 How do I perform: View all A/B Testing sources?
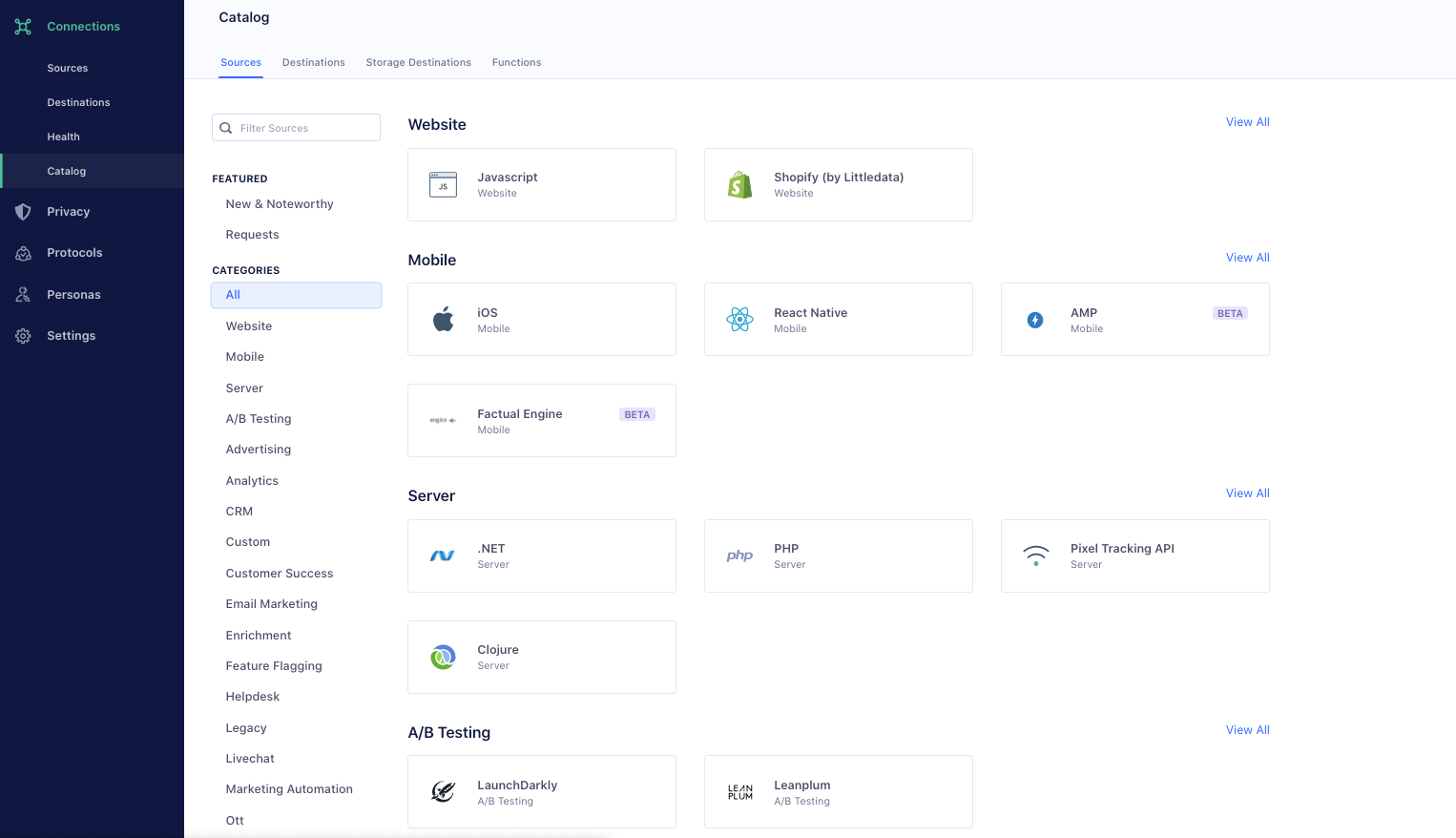pos(1248,730)
